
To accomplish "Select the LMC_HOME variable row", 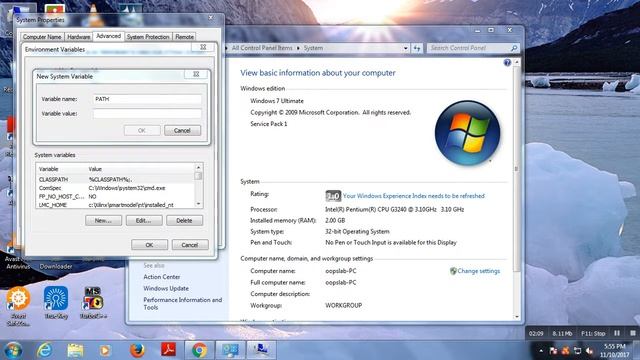I will click(x=115, y=205).
